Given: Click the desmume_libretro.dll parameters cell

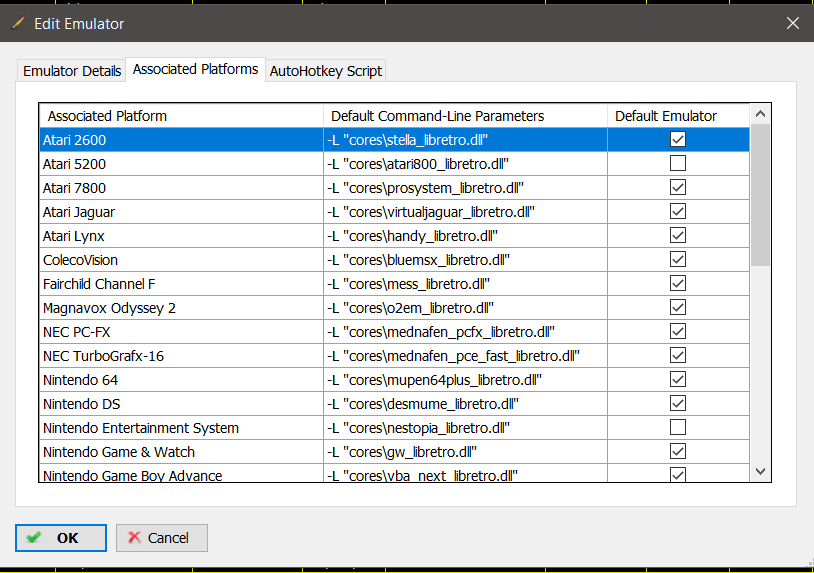Looking at the screenshot, I should click(x=465, y=404).
